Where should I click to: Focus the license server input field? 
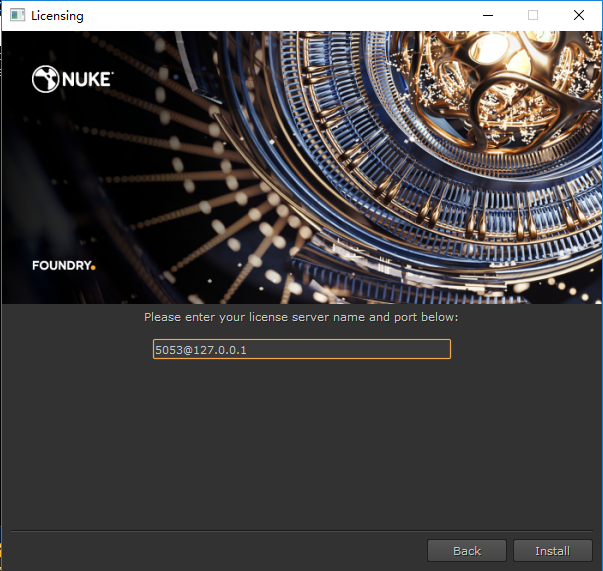[301, 349]
